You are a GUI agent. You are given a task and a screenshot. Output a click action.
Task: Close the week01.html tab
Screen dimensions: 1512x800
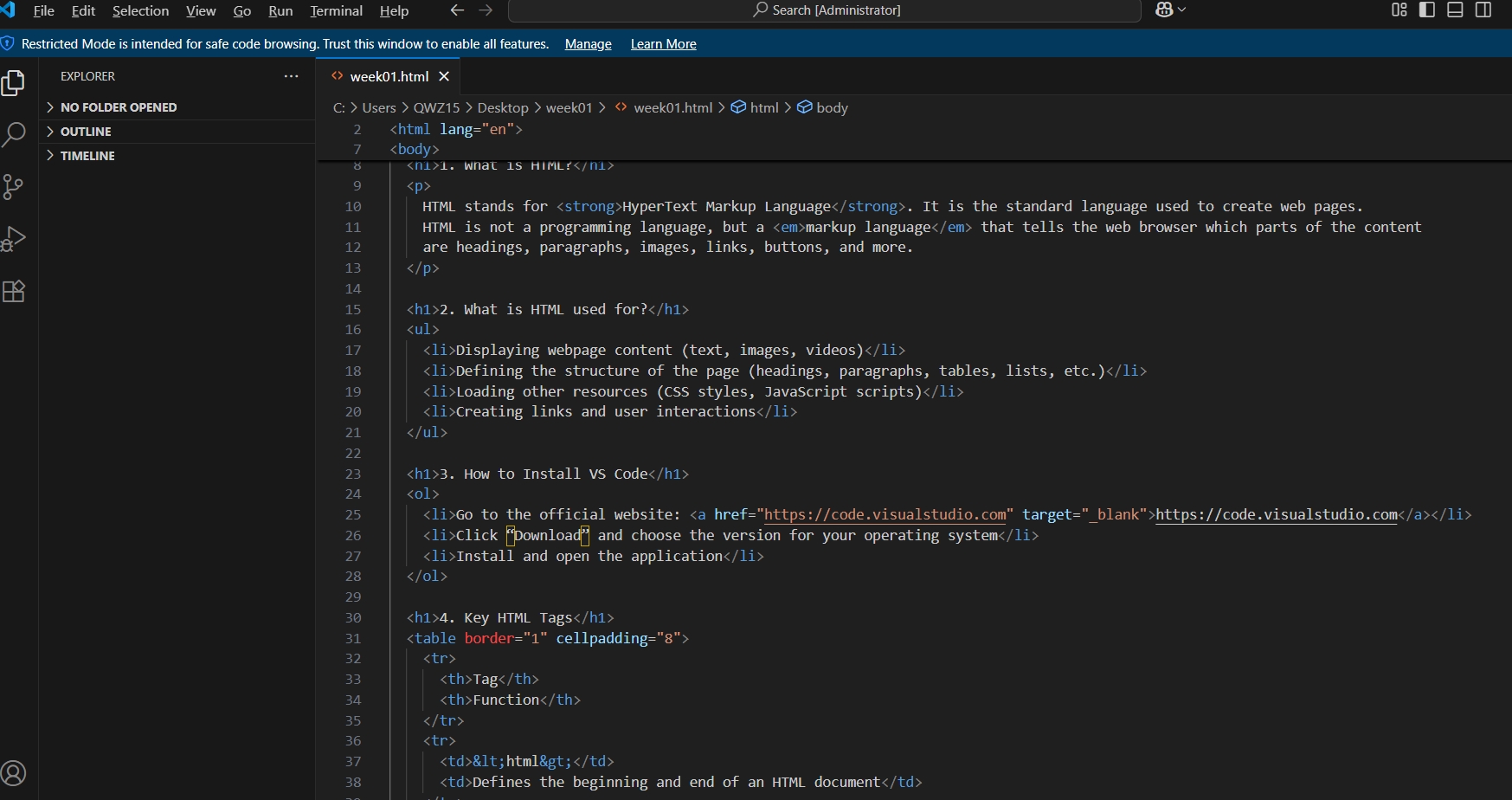coord(444,76)
